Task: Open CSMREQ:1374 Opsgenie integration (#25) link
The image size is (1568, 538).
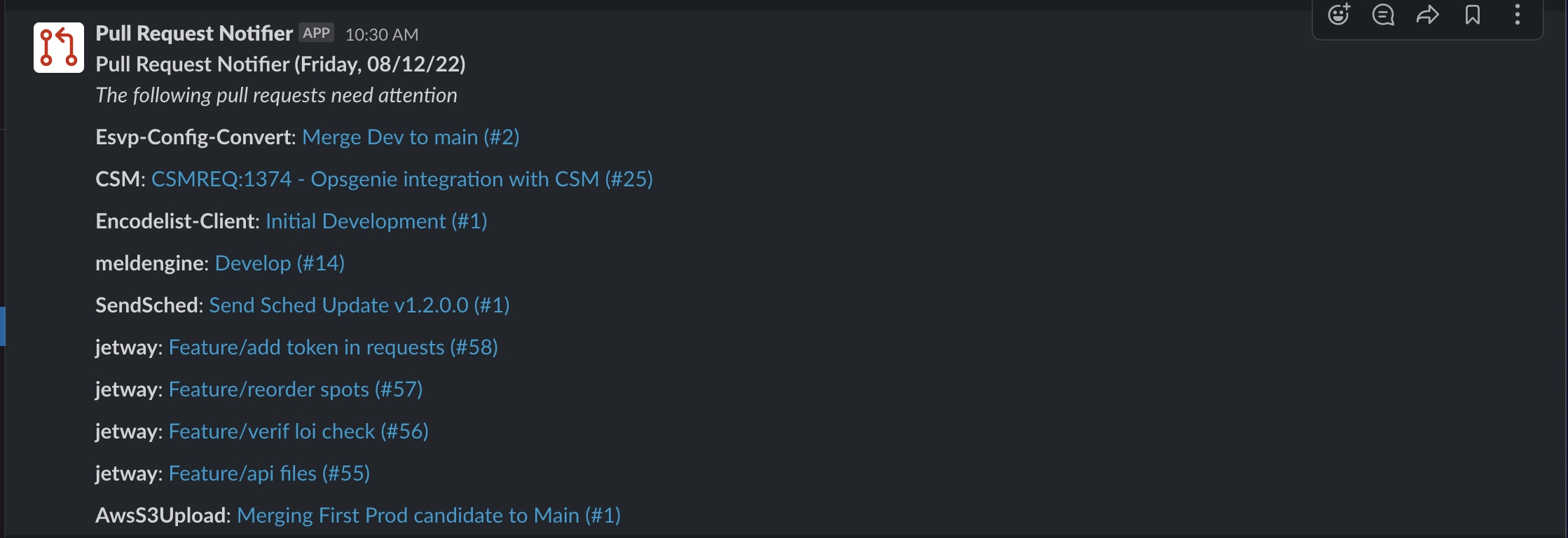Action: [402, 179]
